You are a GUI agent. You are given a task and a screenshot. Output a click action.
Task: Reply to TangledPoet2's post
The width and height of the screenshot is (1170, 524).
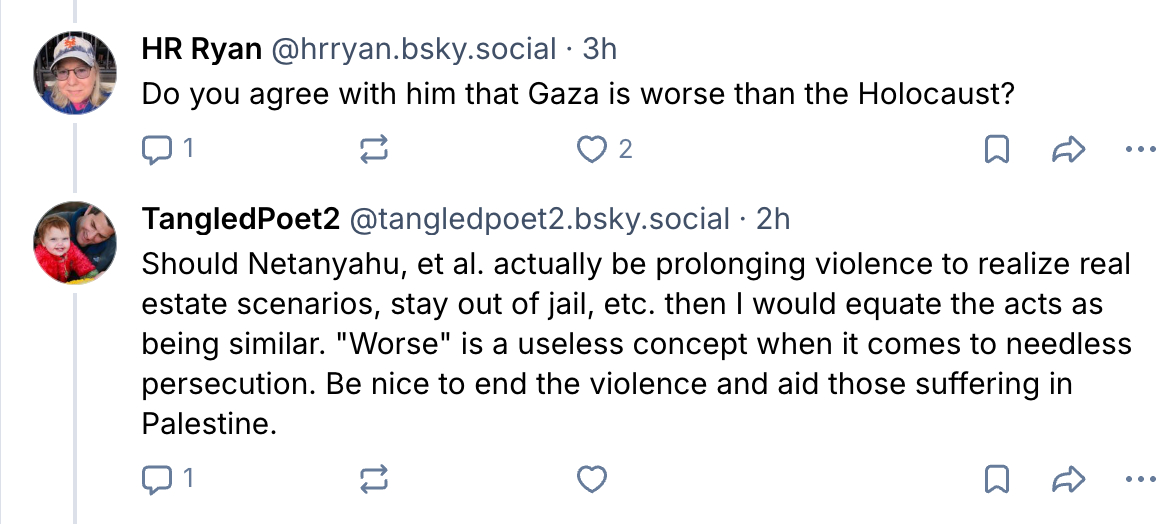(158, 479)
